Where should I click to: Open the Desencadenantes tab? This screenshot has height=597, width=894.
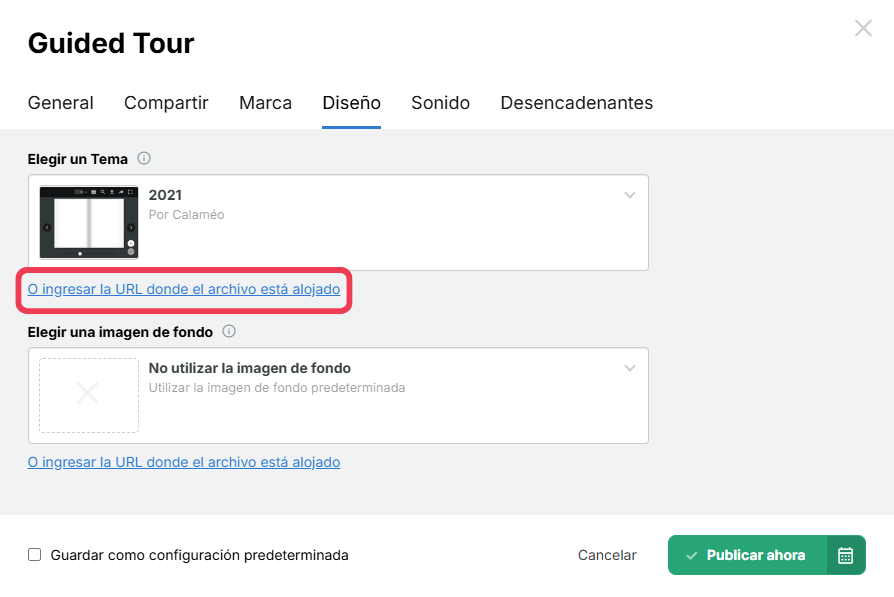point(576,103)
